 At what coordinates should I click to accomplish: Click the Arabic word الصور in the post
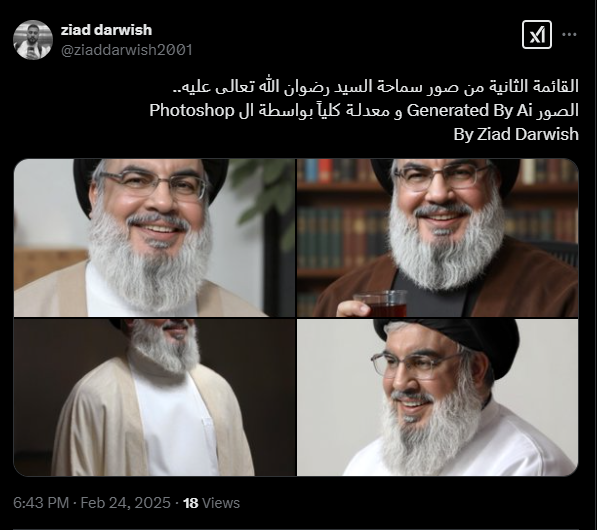pos(557,110)
